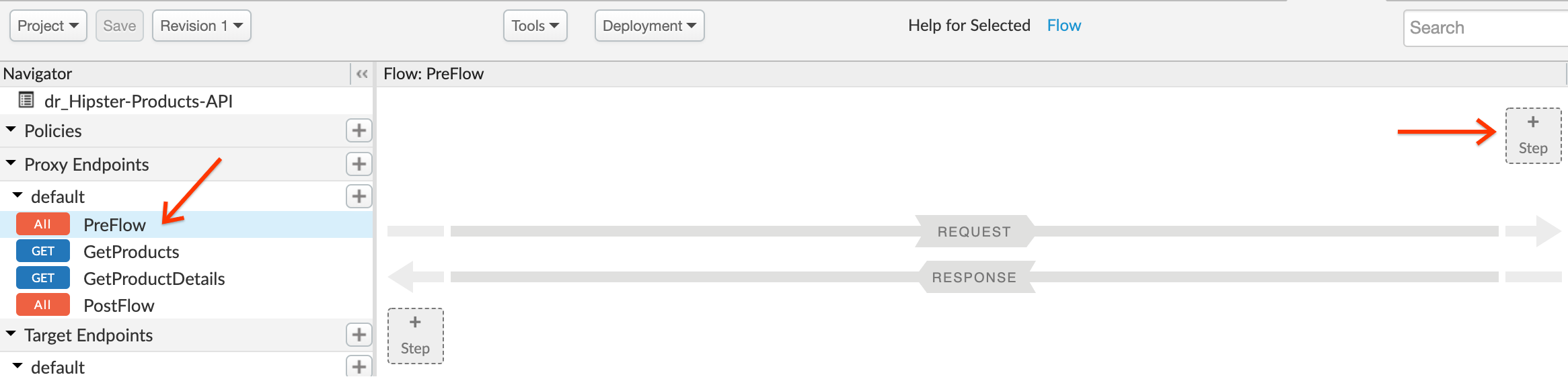Click the Save button

pyautogui.click(x=120, y=26)
